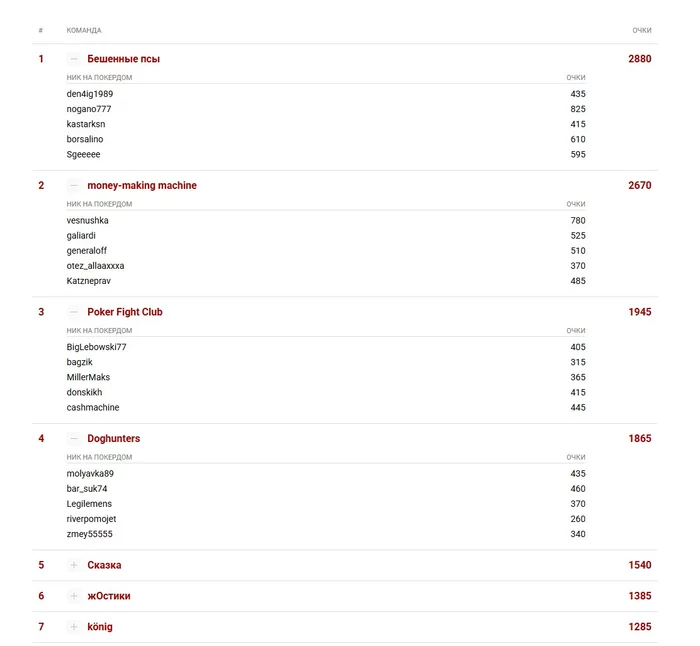The height and width of the screenshot is (646, 700).
Task: Collapse the money-making machine team
Action: 74,186
